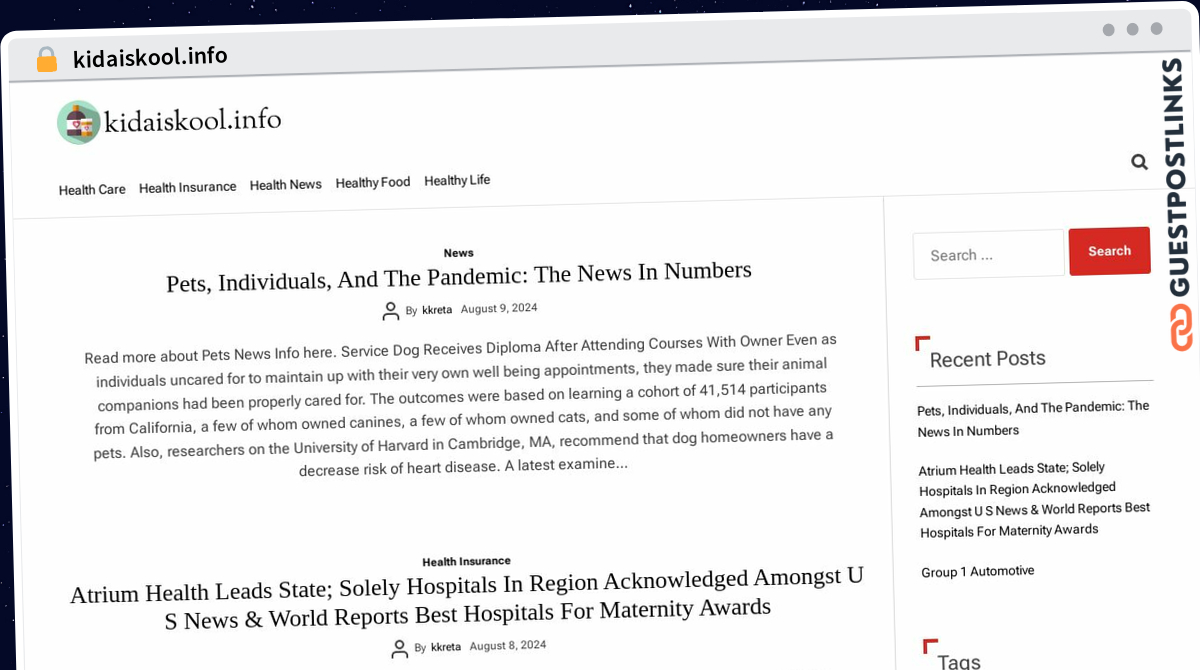Click the Recent Posts sidebar heading
The image size is (1200, 670).
[988, 359]
